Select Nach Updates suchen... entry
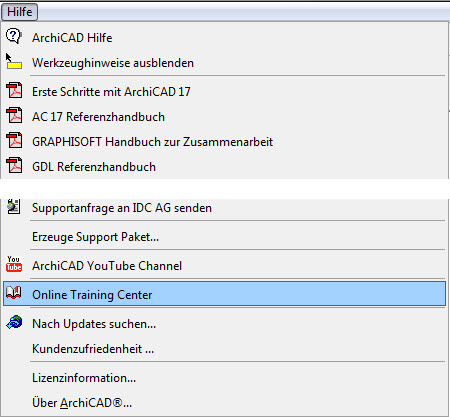Screen dimensions: 450x417 coord(224,324)
